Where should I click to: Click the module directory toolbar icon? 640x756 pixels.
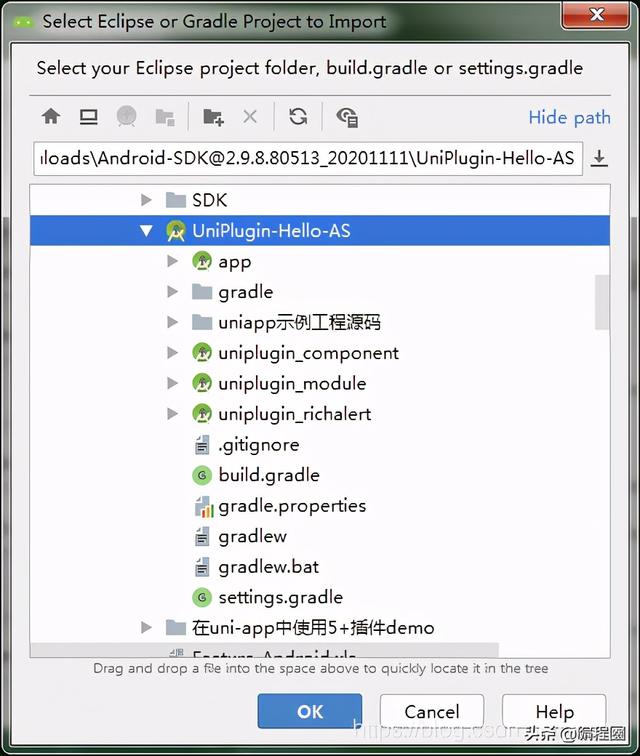click(165, 117)
